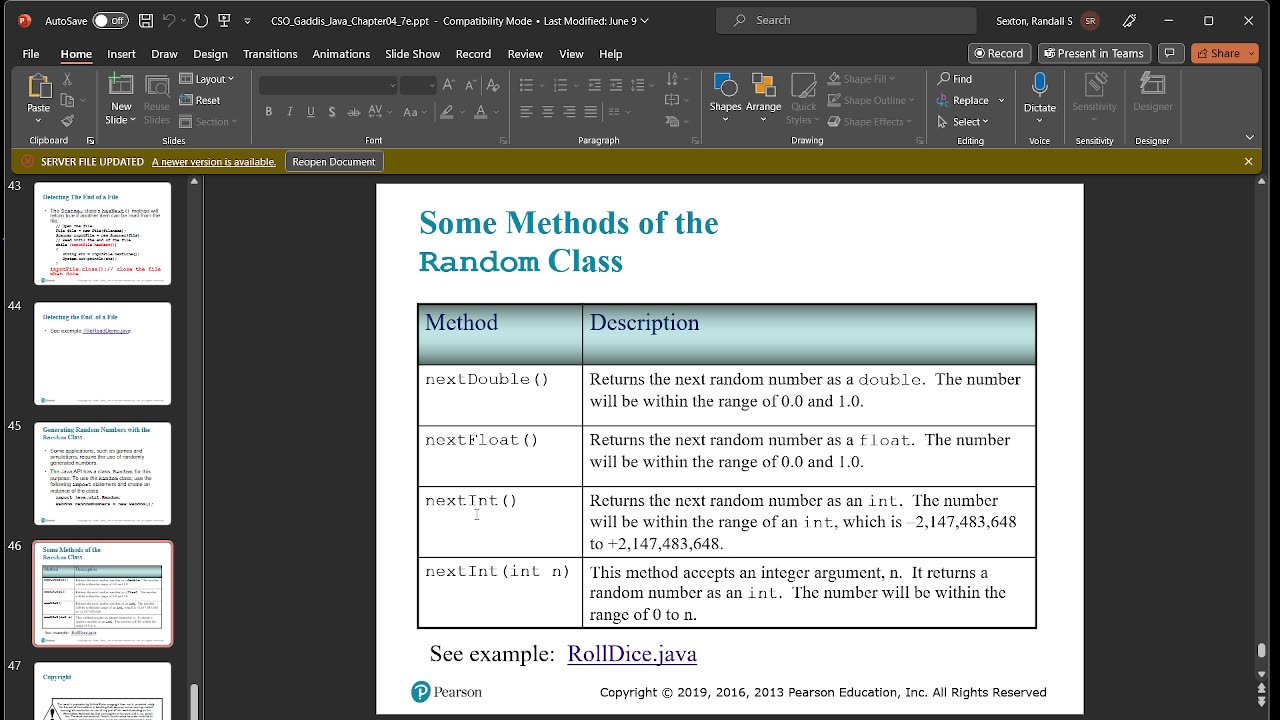
Task: Click the Reopen Document button
Action: click(334, 161)
